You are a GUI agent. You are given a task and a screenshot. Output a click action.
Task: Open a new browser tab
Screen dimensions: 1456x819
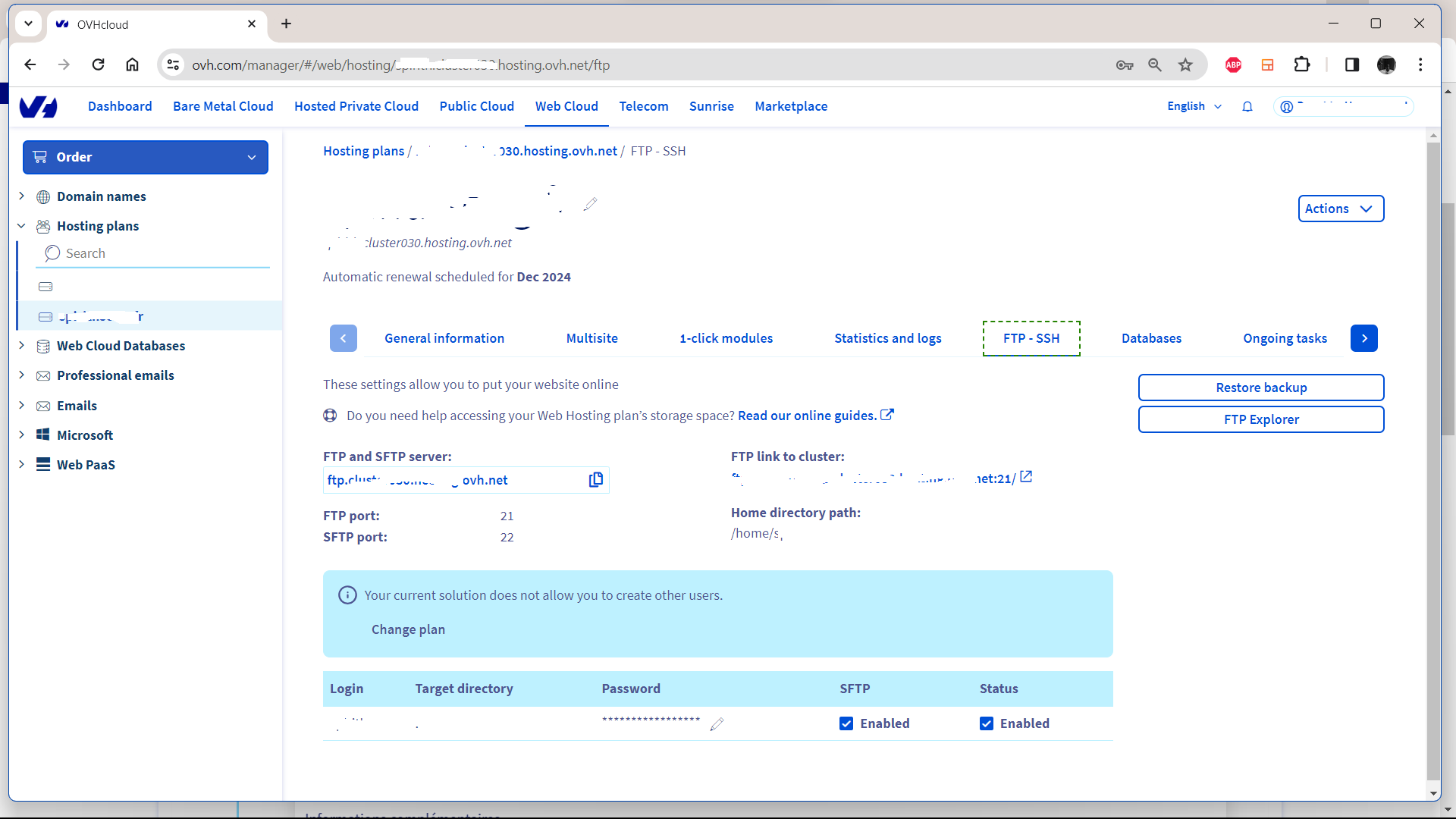[x=286, y=24]
